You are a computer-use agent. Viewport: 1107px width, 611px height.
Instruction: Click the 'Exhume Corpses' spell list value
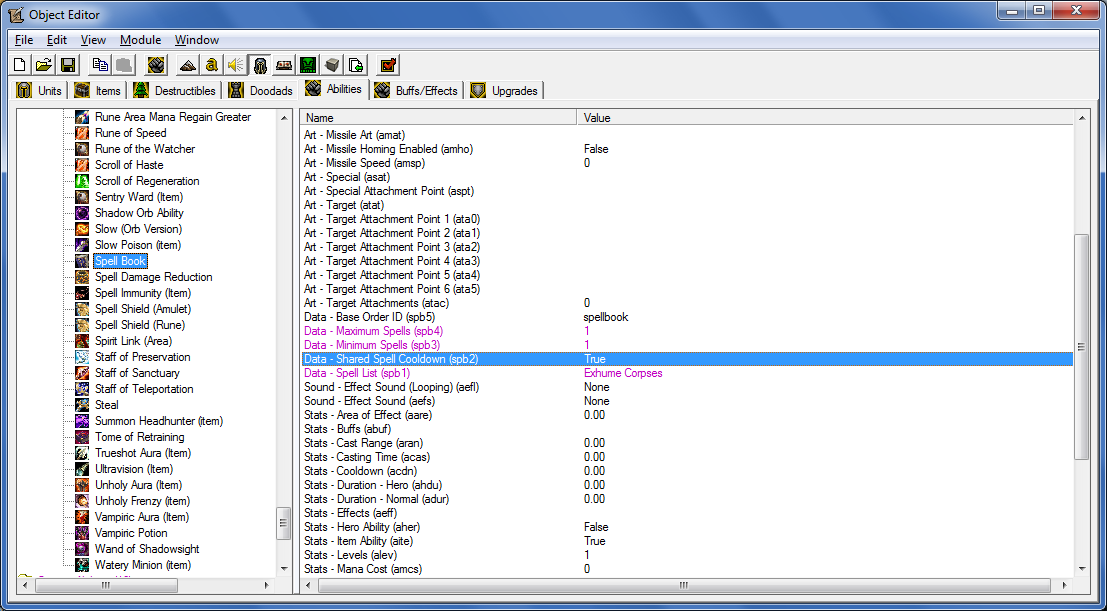tap(623, 373)
